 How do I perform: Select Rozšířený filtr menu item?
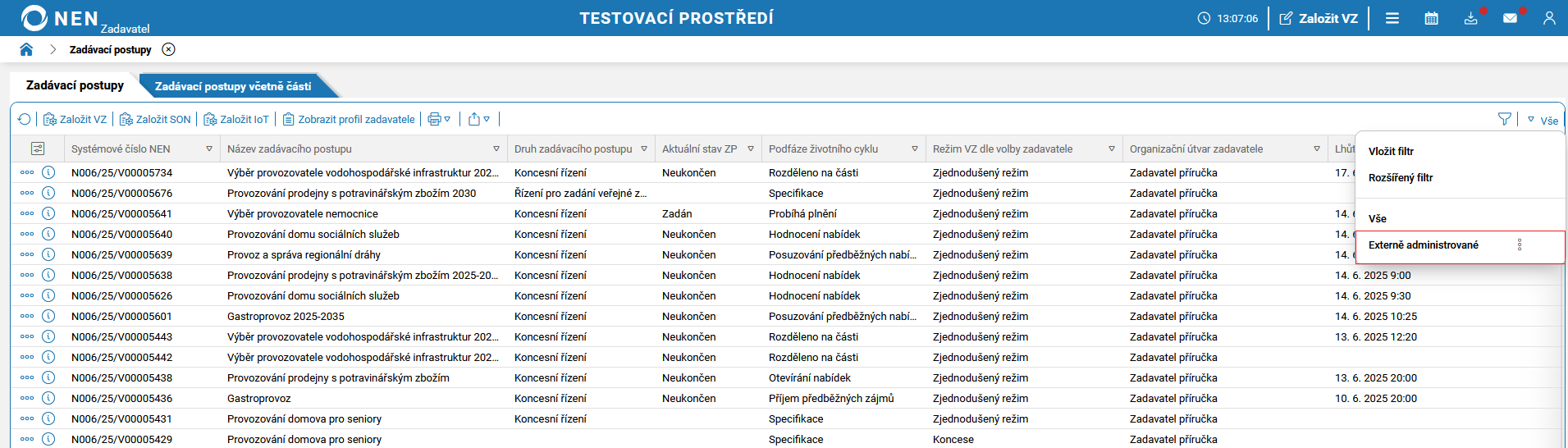coord(1401,177)
